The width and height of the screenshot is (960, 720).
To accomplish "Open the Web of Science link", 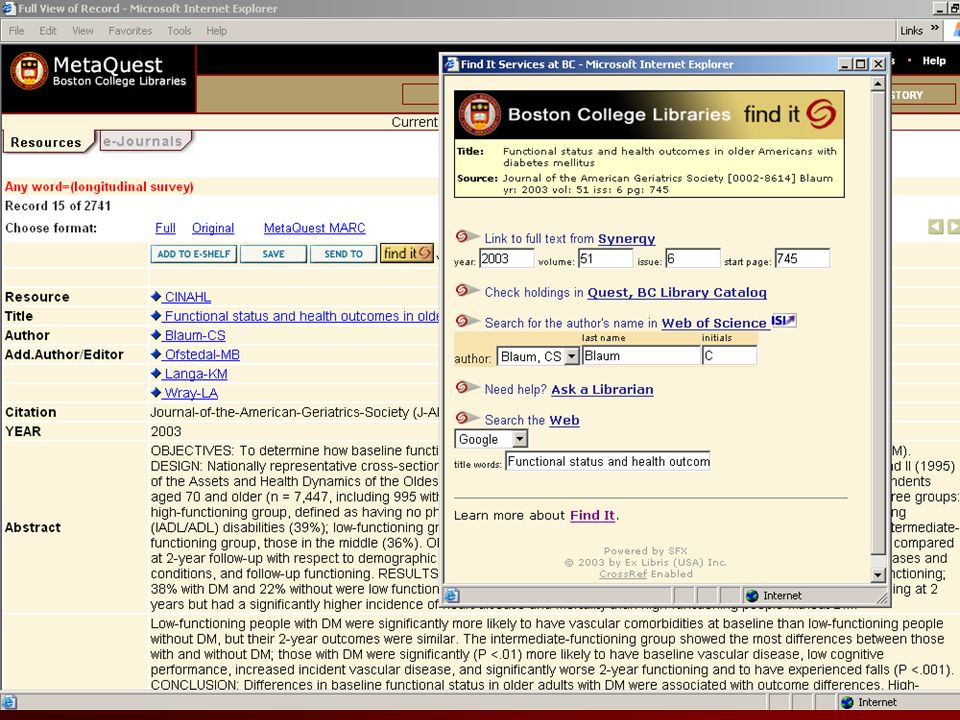I will pyautogui.click(x=714, y=323).
